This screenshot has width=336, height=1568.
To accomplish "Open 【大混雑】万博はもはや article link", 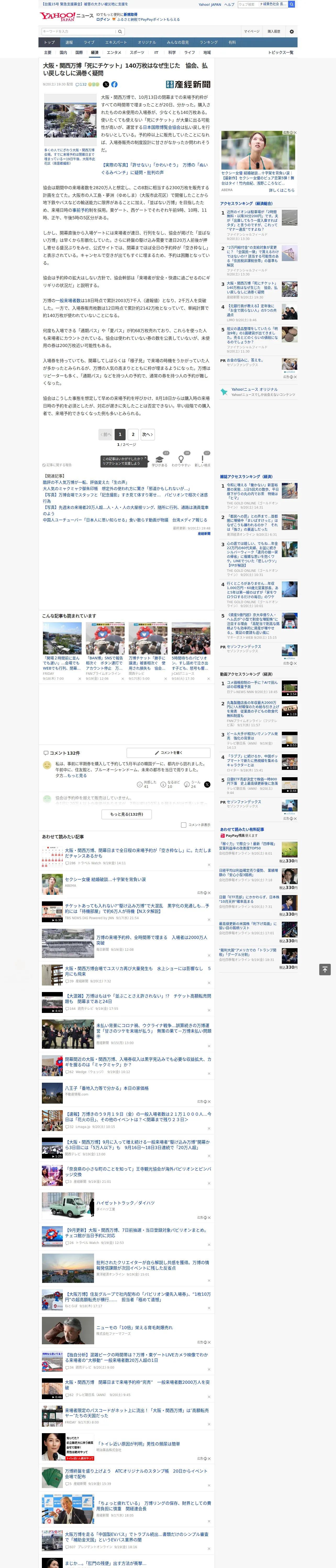I will click(x=138, y=998).
